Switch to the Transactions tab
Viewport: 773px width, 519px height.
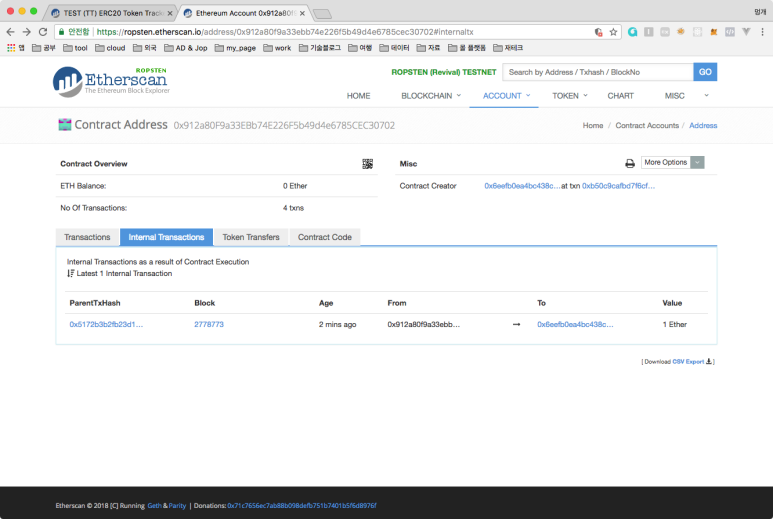tap(87, 237)
